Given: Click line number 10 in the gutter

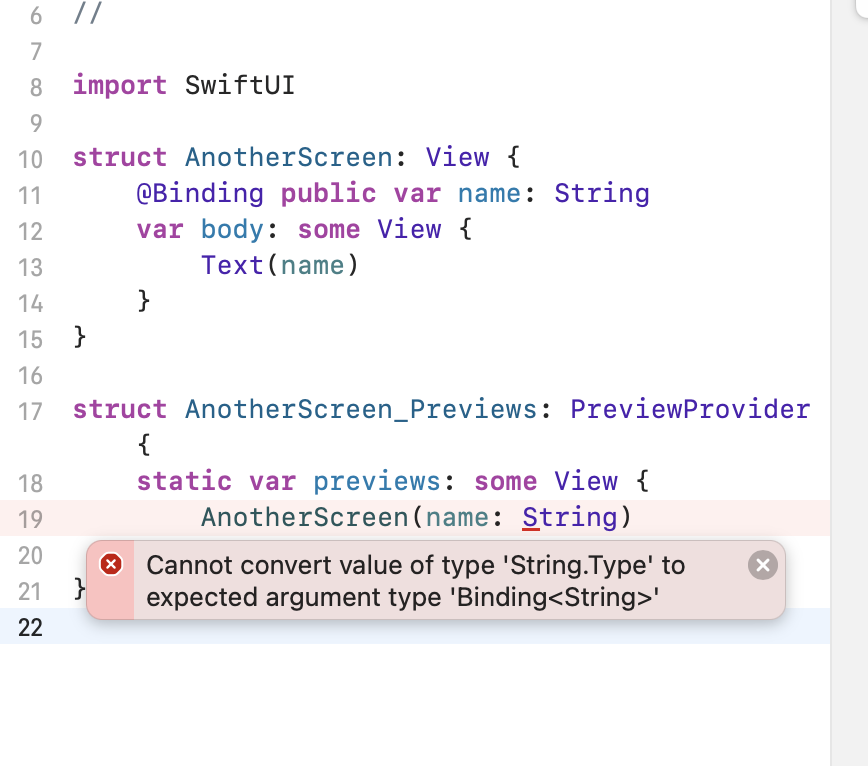Looking at the screenshot, I should [x=30, y=159].
